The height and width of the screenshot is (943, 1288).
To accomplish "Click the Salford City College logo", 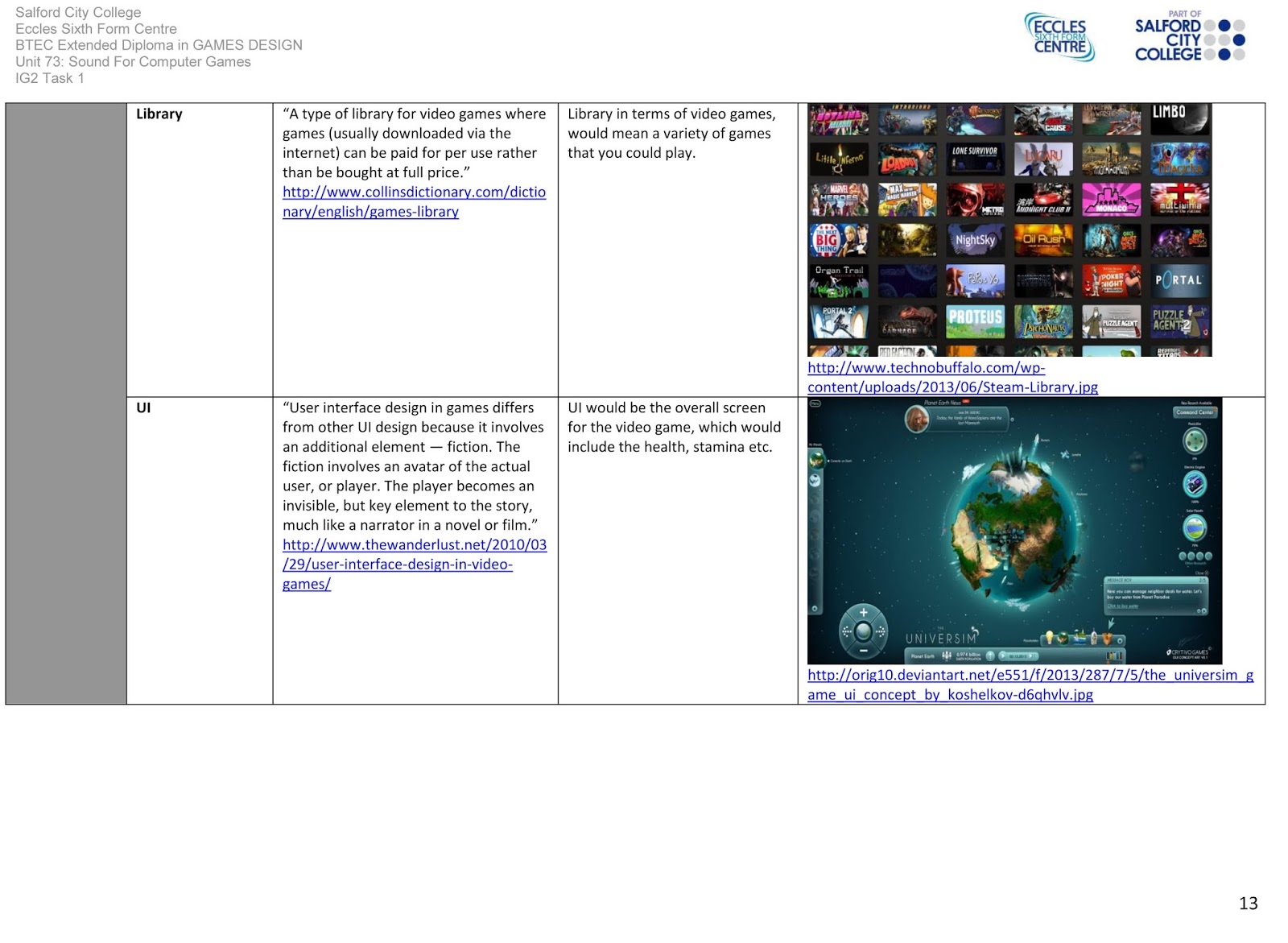I will coord(1190,37).
